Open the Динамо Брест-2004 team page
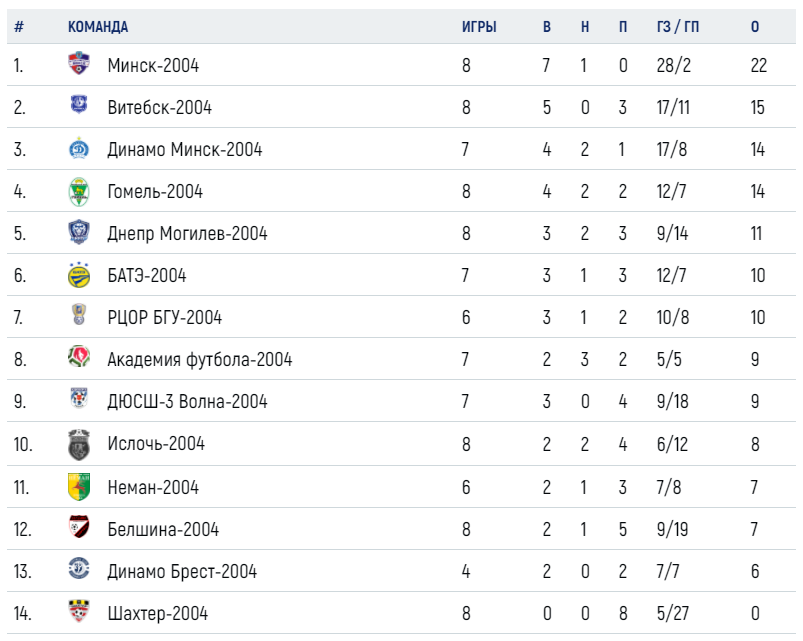803x641 pixels. click(x=182, y=571)
